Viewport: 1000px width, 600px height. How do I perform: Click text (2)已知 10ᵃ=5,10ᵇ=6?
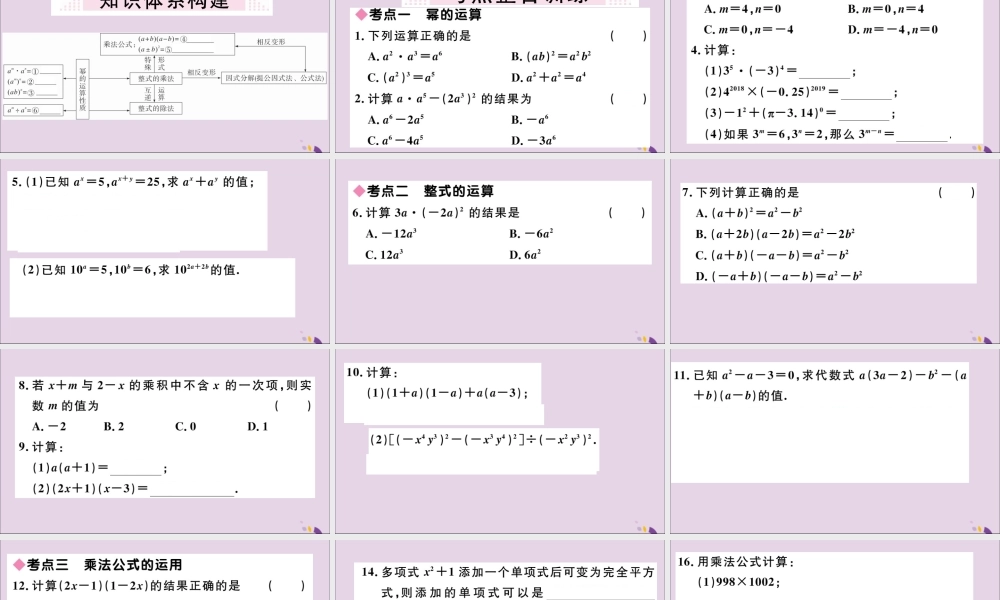(88, 270)
